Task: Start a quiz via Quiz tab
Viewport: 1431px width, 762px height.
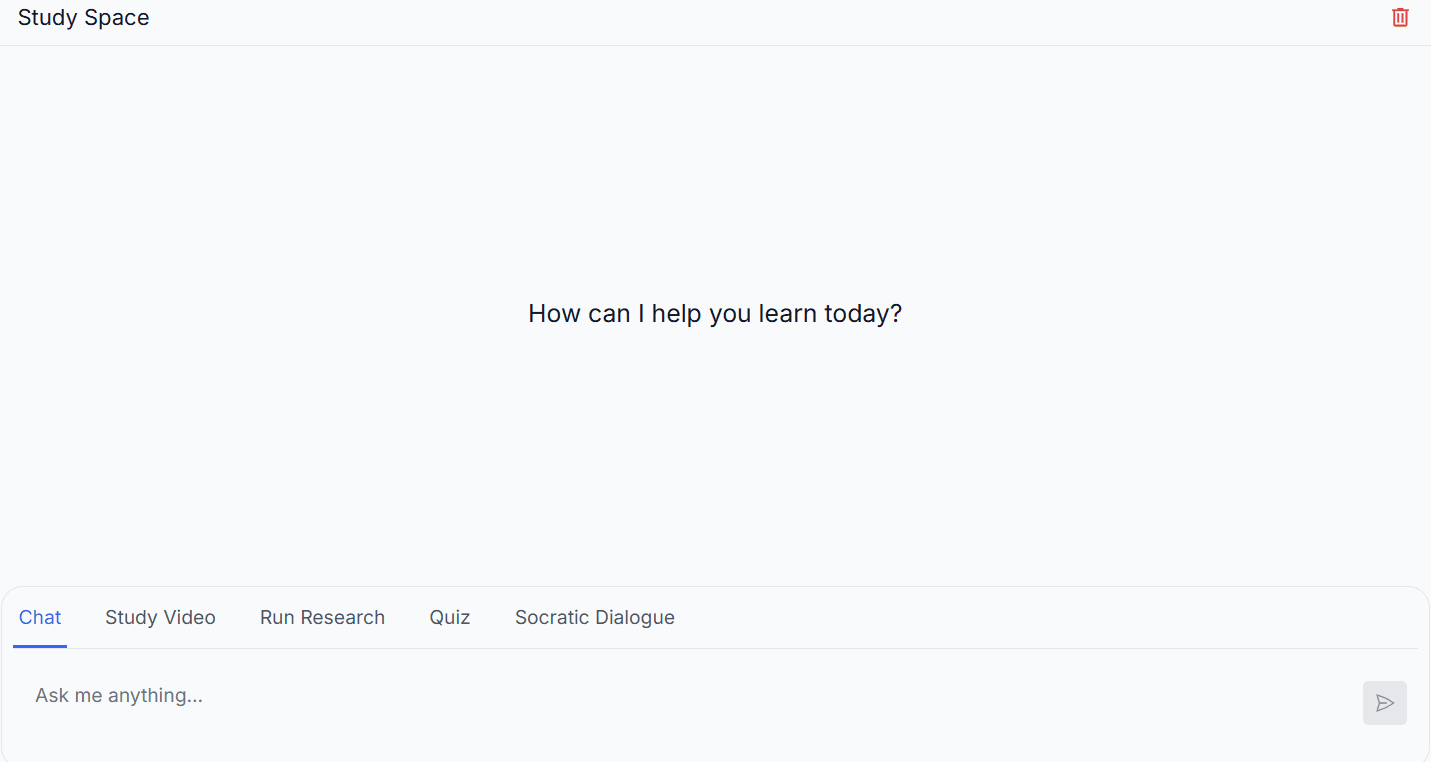Action: [x=450, y=617]
